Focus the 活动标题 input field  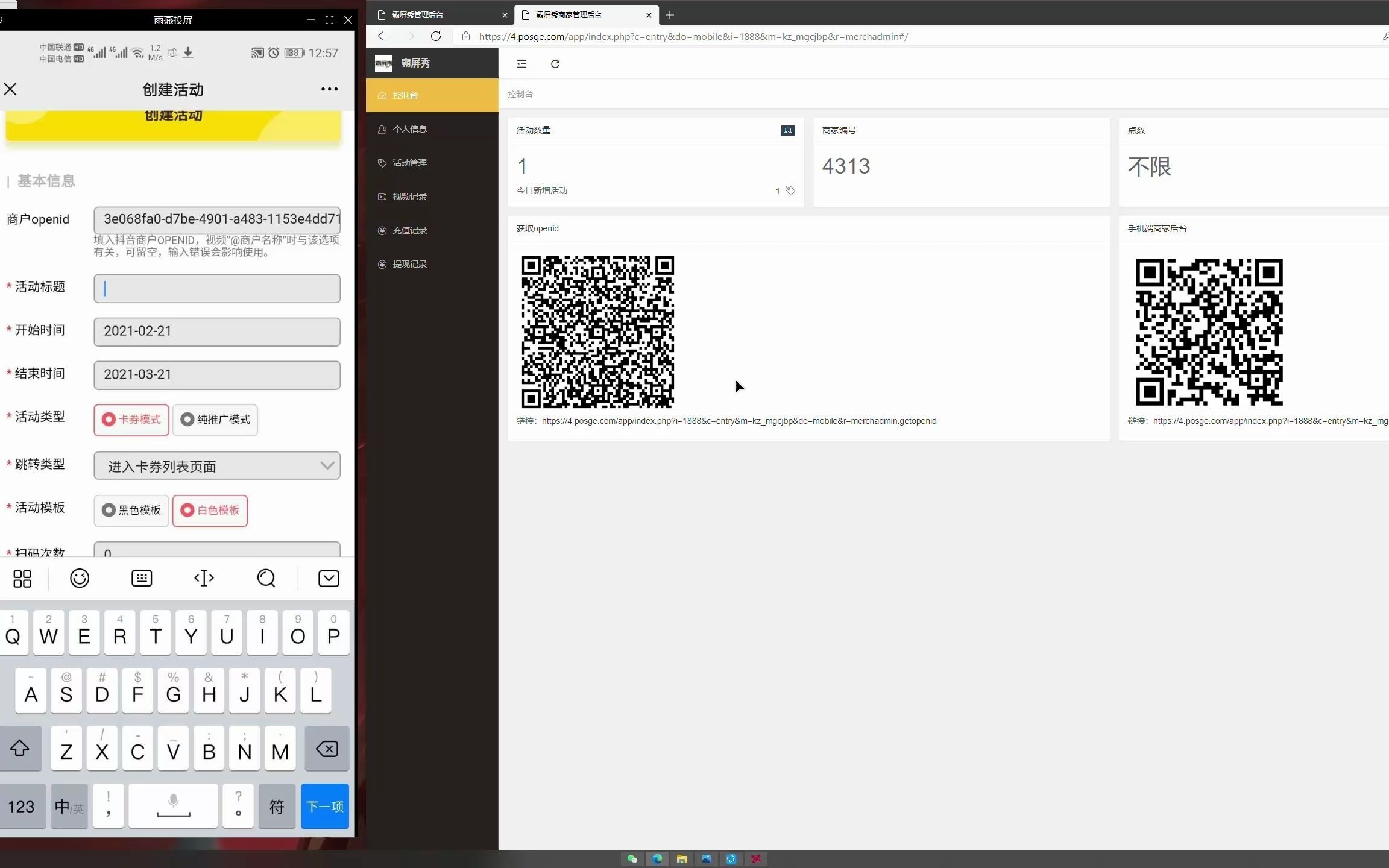(x=217, y=289)
